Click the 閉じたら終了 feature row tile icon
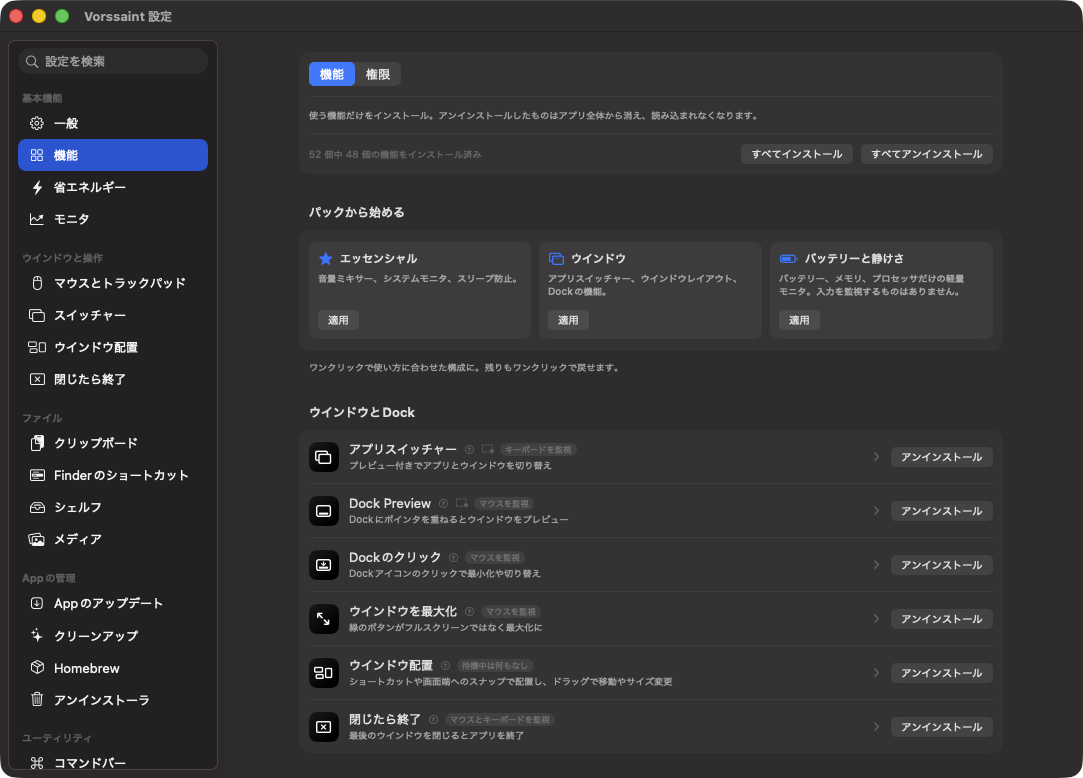 pos(323,727)
